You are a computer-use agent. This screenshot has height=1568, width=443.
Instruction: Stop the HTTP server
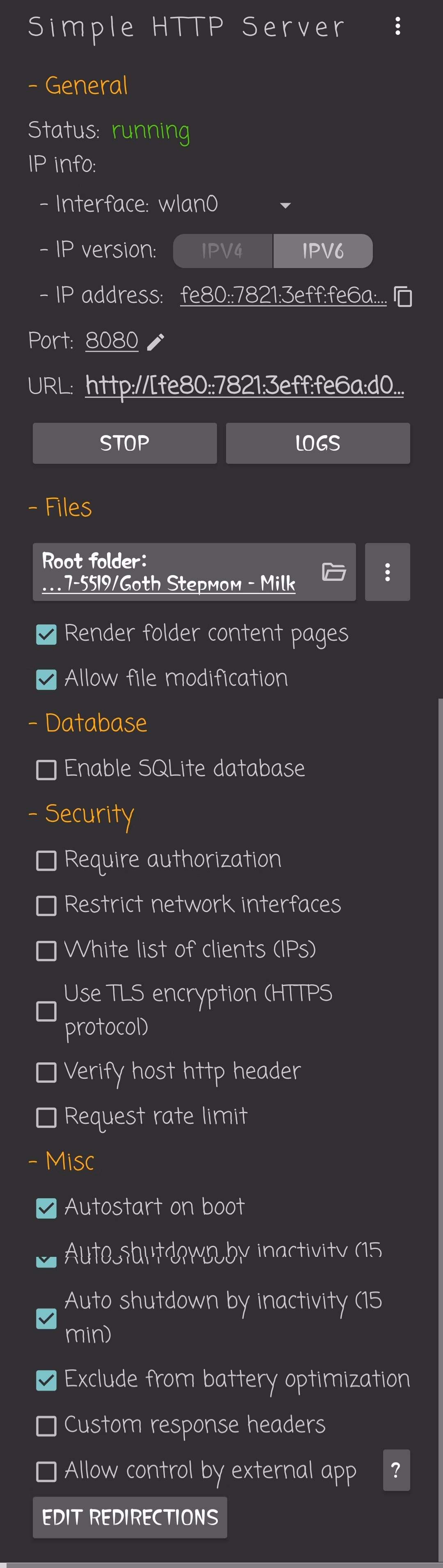coord(125,443)
